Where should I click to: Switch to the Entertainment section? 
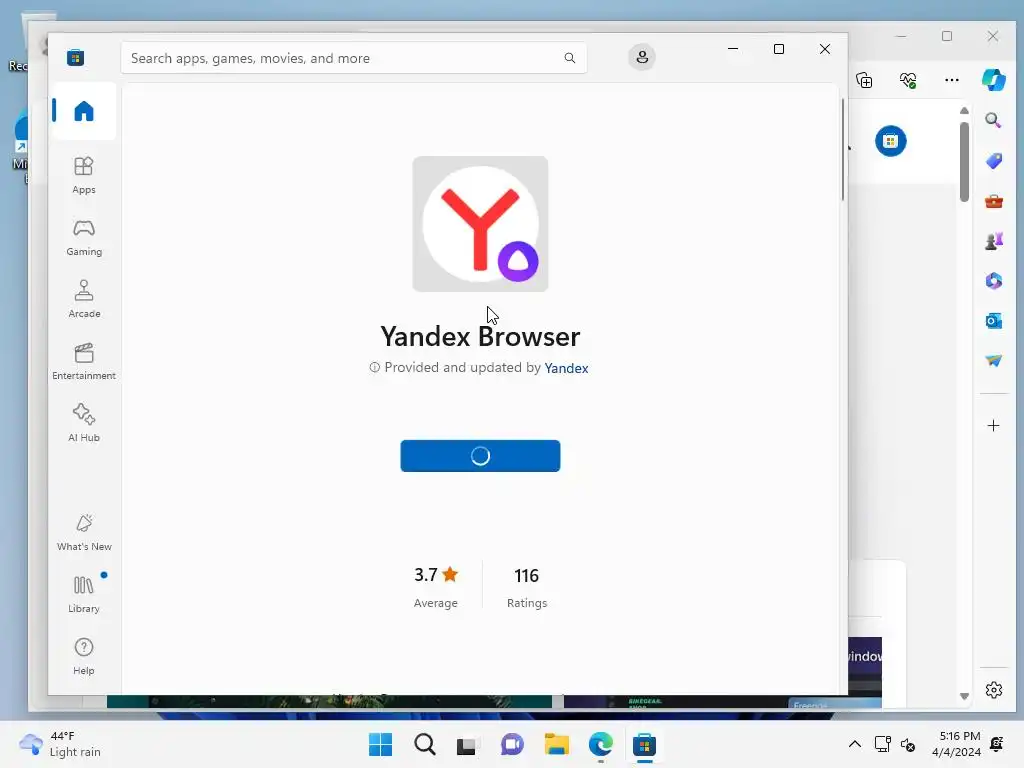[x=84, y=361]
